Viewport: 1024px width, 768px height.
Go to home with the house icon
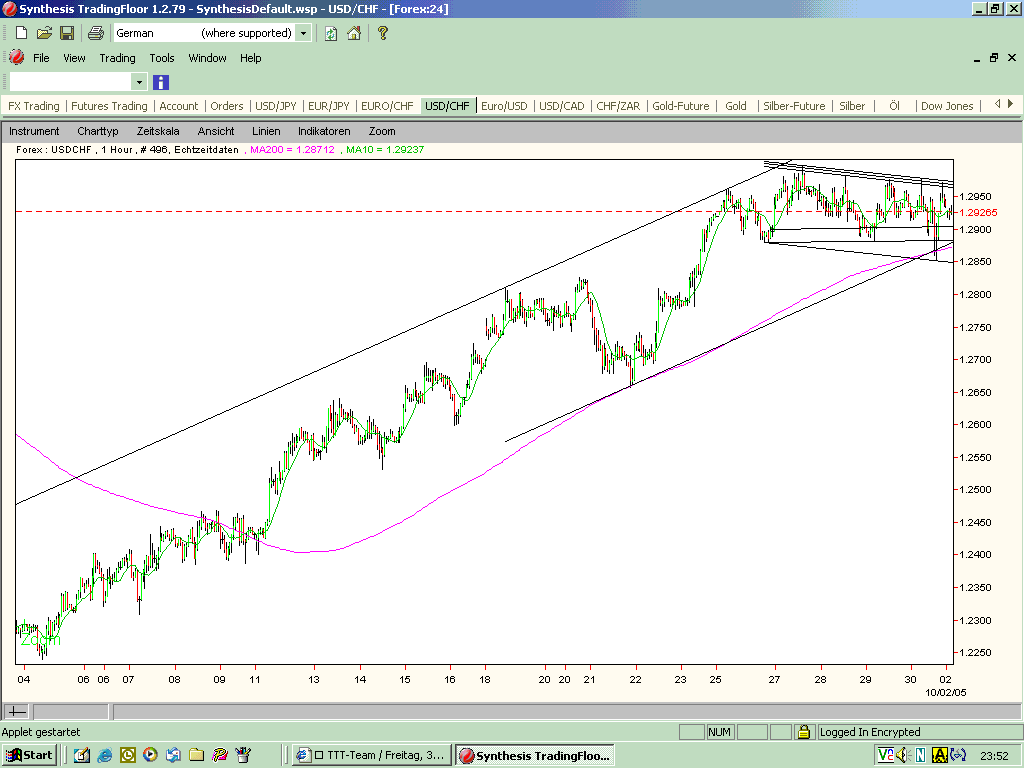coord(354,33)
